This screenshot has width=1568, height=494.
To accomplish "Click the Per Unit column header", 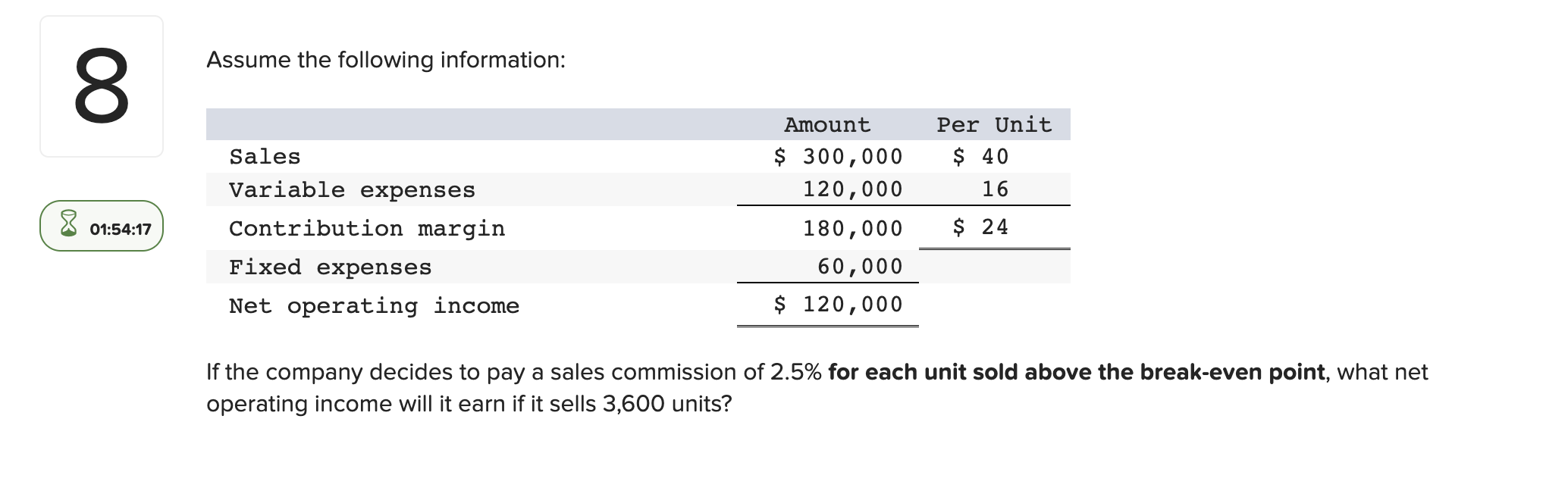I will point(994,125).
